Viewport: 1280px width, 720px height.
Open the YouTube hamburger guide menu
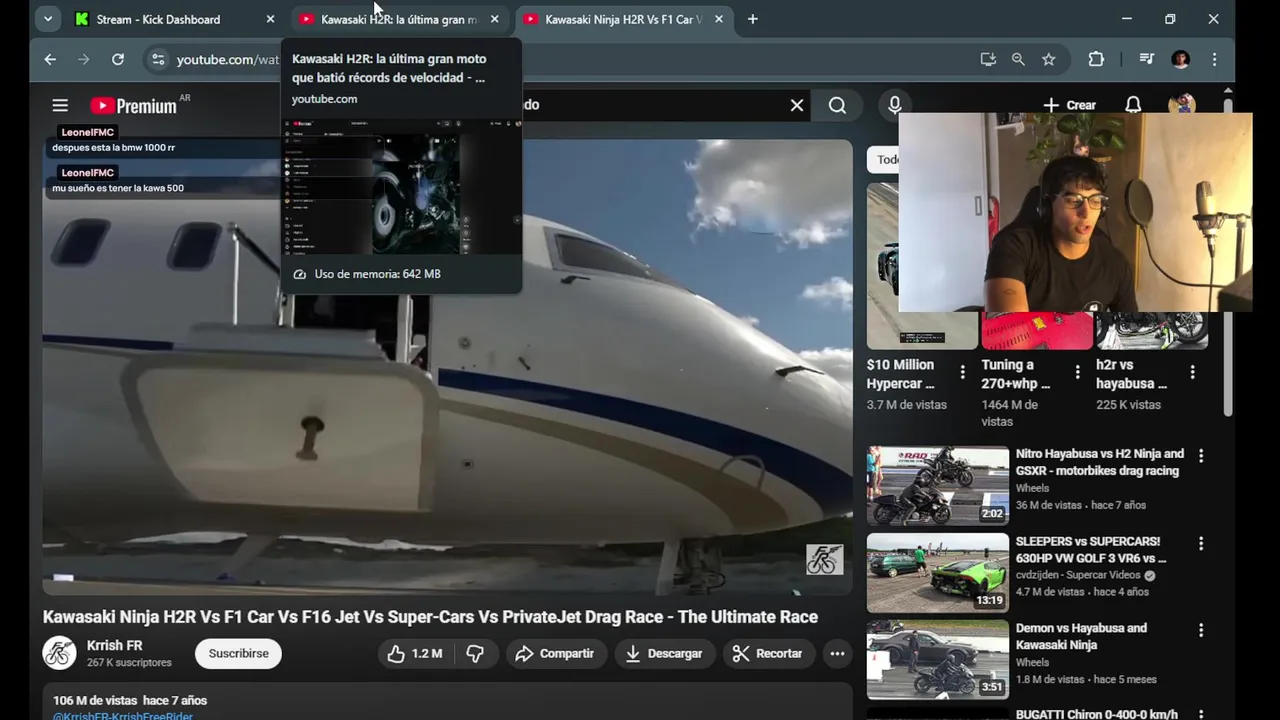tap(60, 105)
